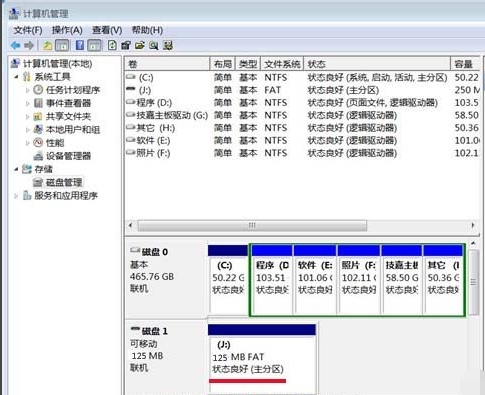Click the horizontal scrollbar left arrow
485x395 pixels.
pyautogui.click(x=131, y=225)
